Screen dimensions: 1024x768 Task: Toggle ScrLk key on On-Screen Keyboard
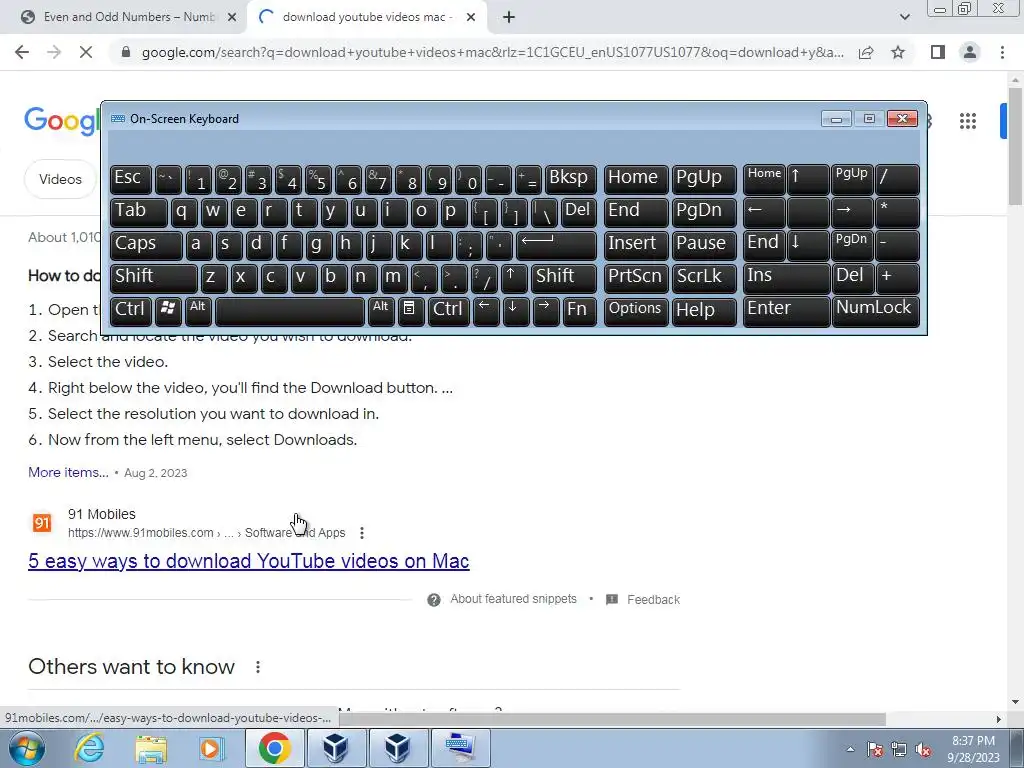click(x=704, y=278)
